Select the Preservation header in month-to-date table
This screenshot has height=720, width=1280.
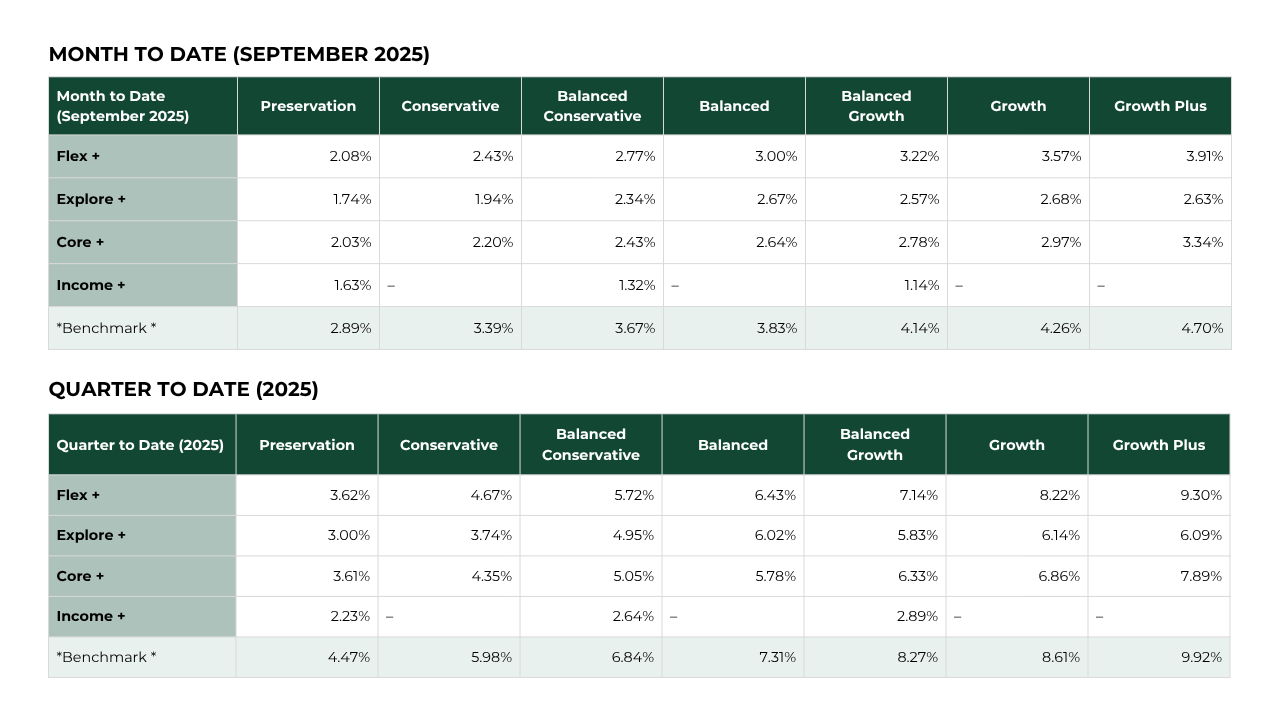coord(308,106)
